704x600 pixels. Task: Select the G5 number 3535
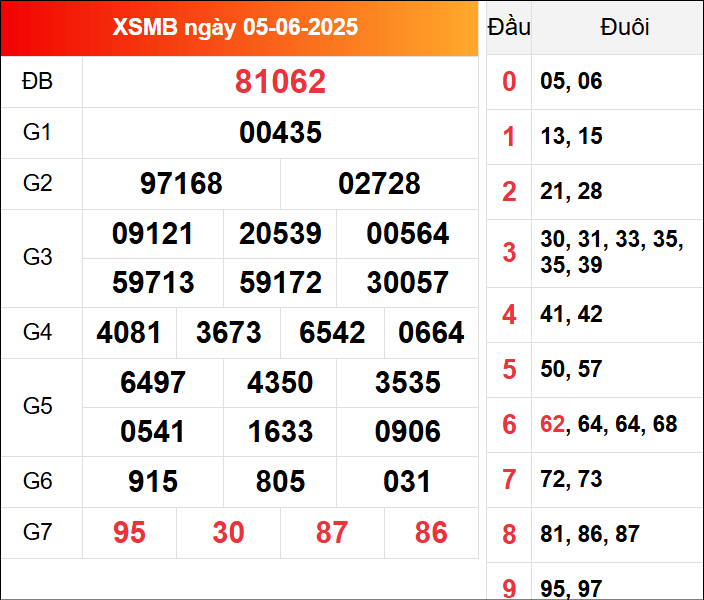click(x=408, y=383)
